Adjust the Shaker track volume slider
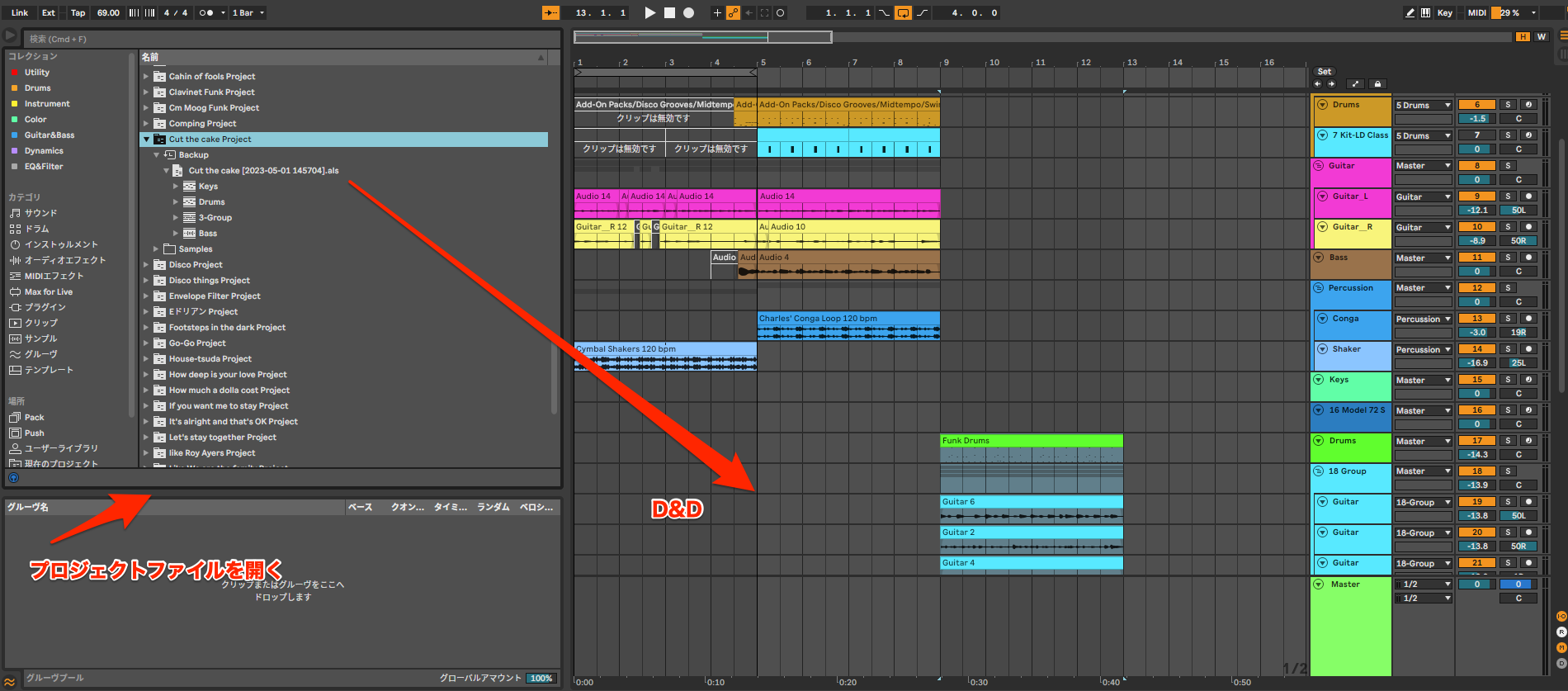1568x691 pixels. click(x=1476, y=363)
